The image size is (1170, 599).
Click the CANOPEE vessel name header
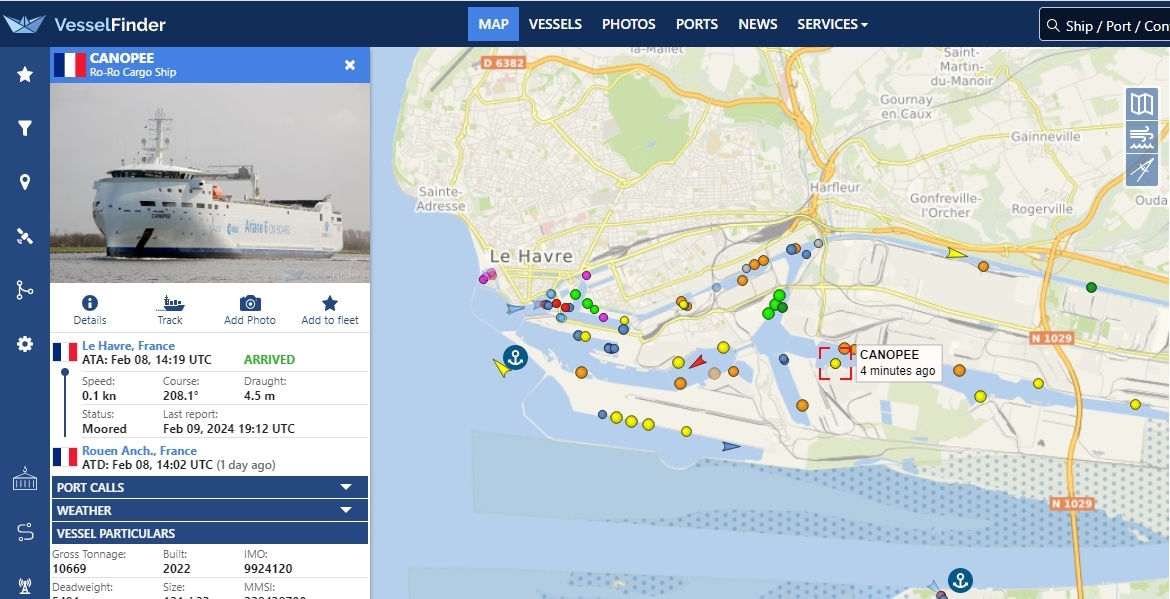pos(122,57)
